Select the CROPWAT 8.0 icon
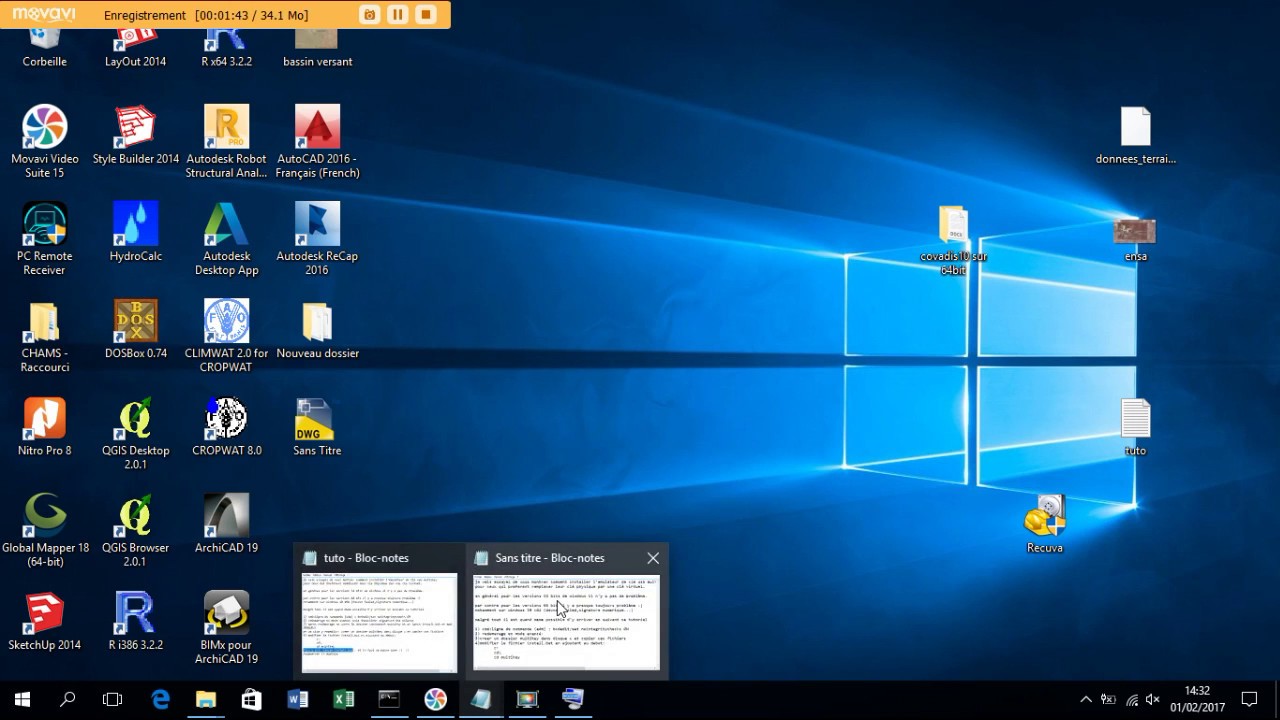This screenshot has height=720, width=1280. (227, 427)
